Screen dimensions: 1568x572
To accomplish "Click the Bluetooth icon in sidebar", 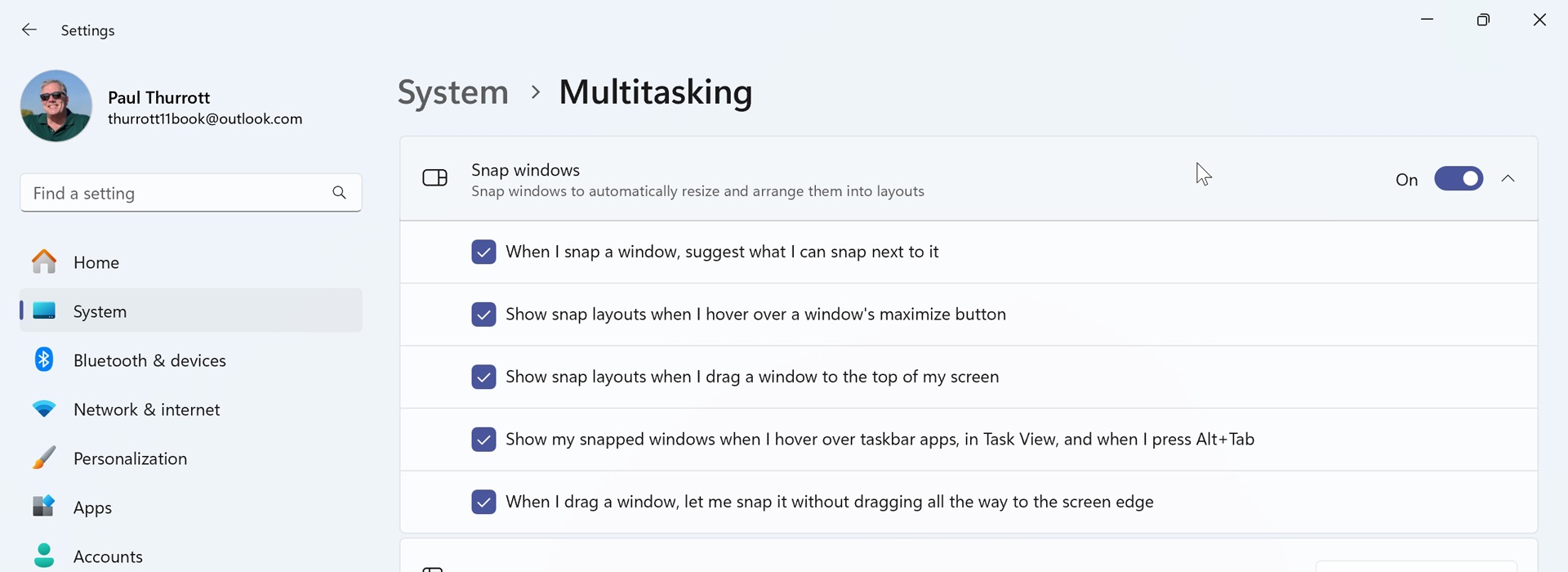I will point(44,360).
